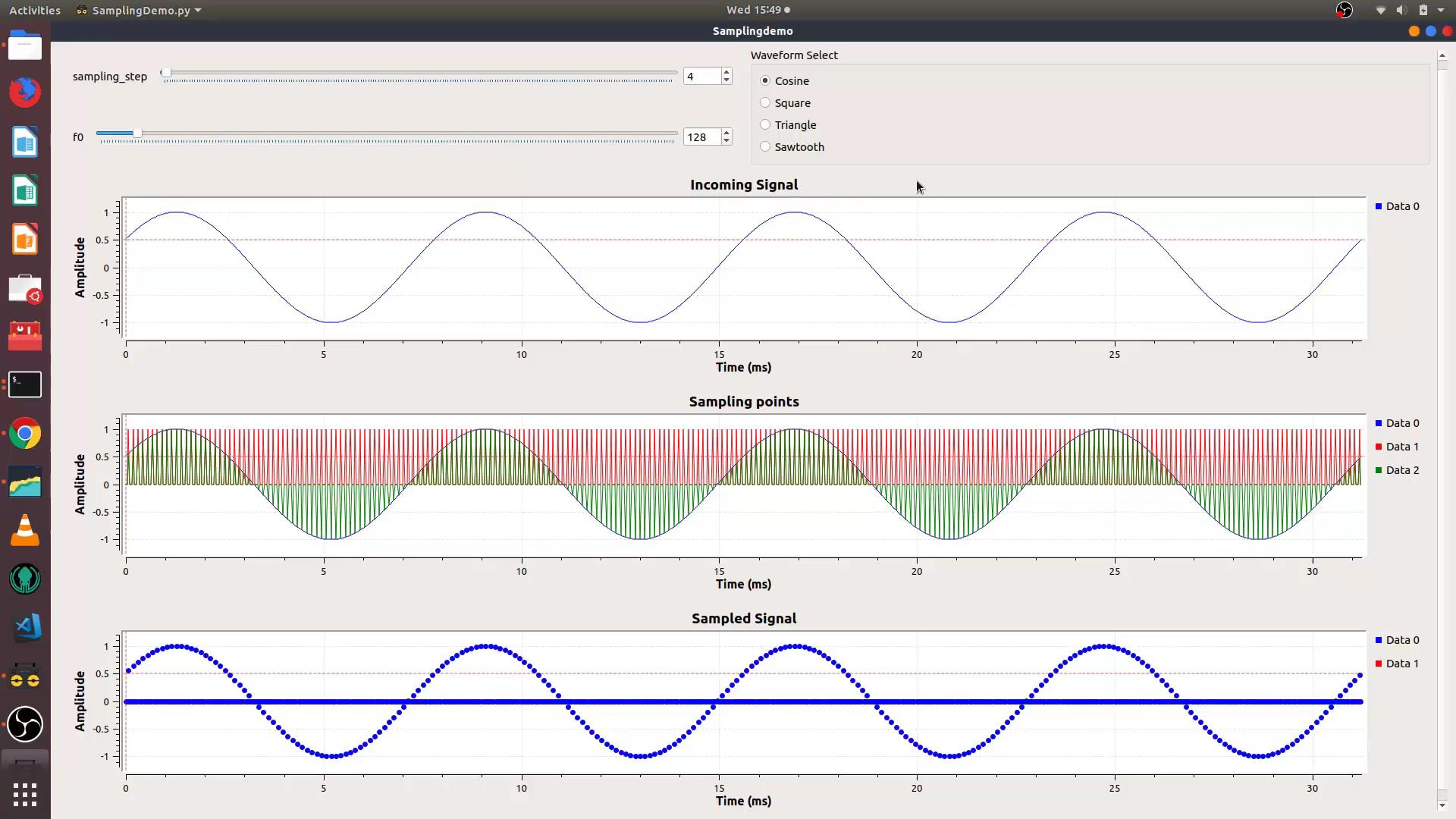Toggle Data 0 legend in Sampling points plot
The width and height of the screenshot is (1456, 819).
(1397, 423)
